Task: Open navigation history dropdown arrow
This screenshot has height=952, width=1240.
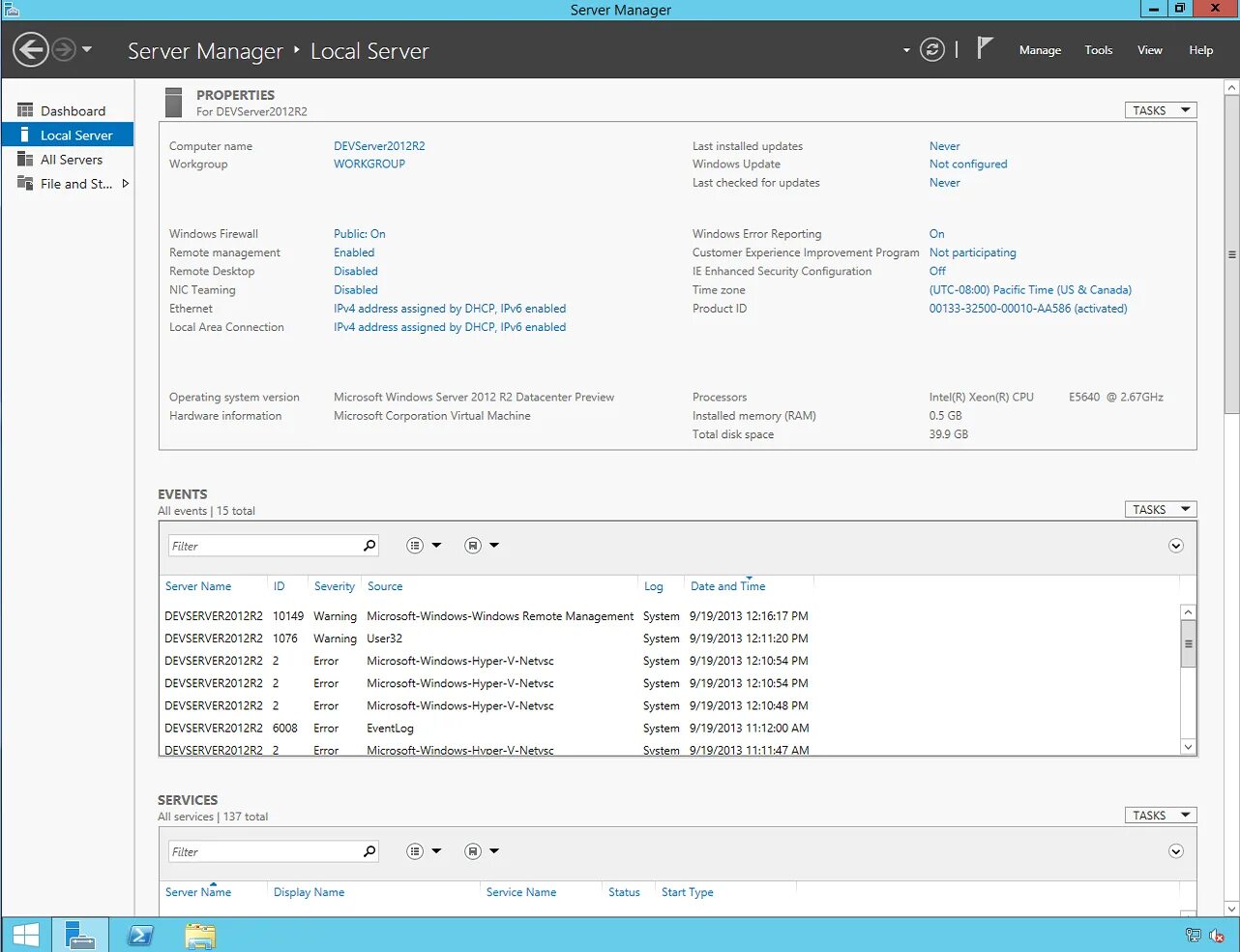Action: tap(87, 49)
